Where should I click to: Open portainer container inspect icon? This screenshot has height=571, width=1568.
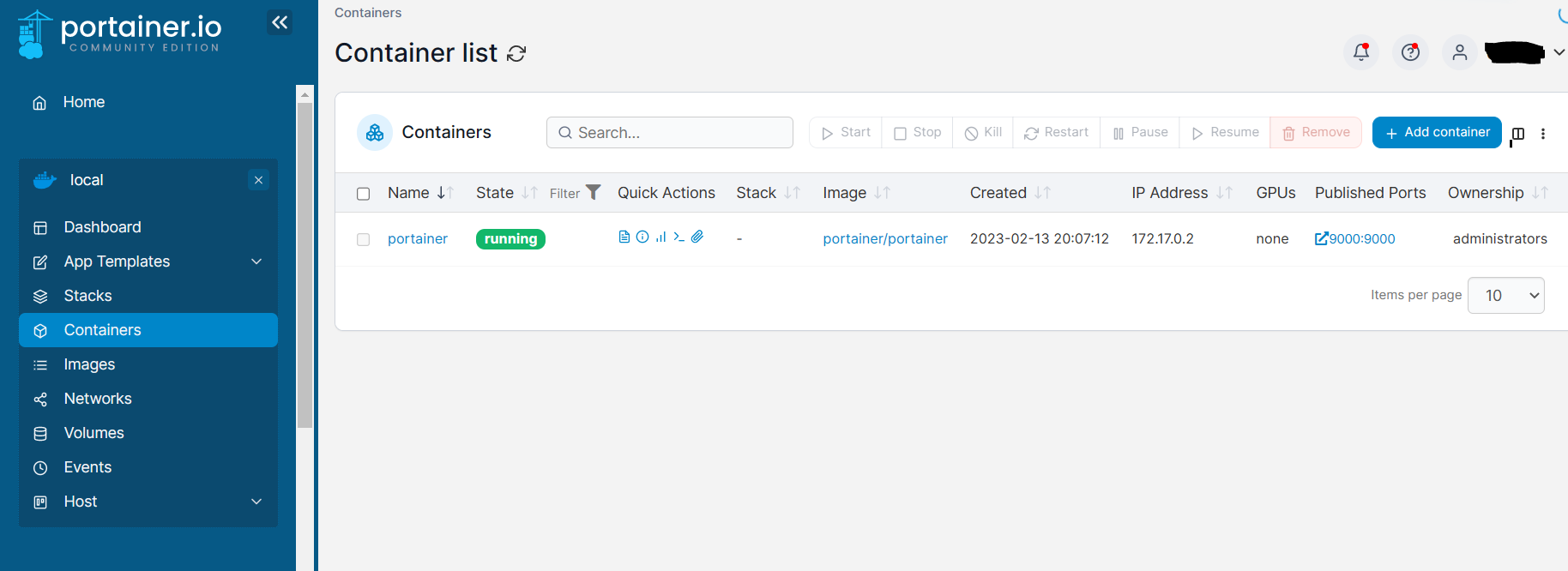[x=642, y=237]
